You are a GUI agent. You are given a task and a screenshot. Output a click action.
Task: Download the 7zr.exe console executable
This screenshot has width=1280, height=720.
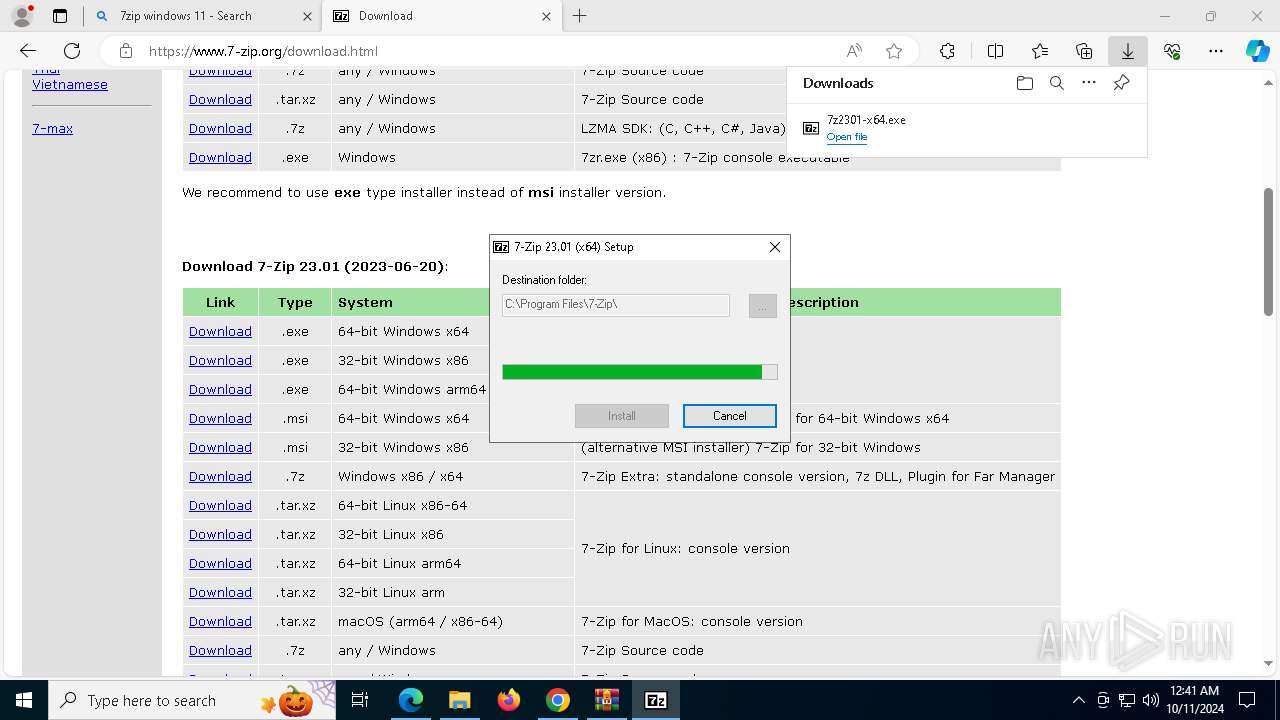coord(220,157)
